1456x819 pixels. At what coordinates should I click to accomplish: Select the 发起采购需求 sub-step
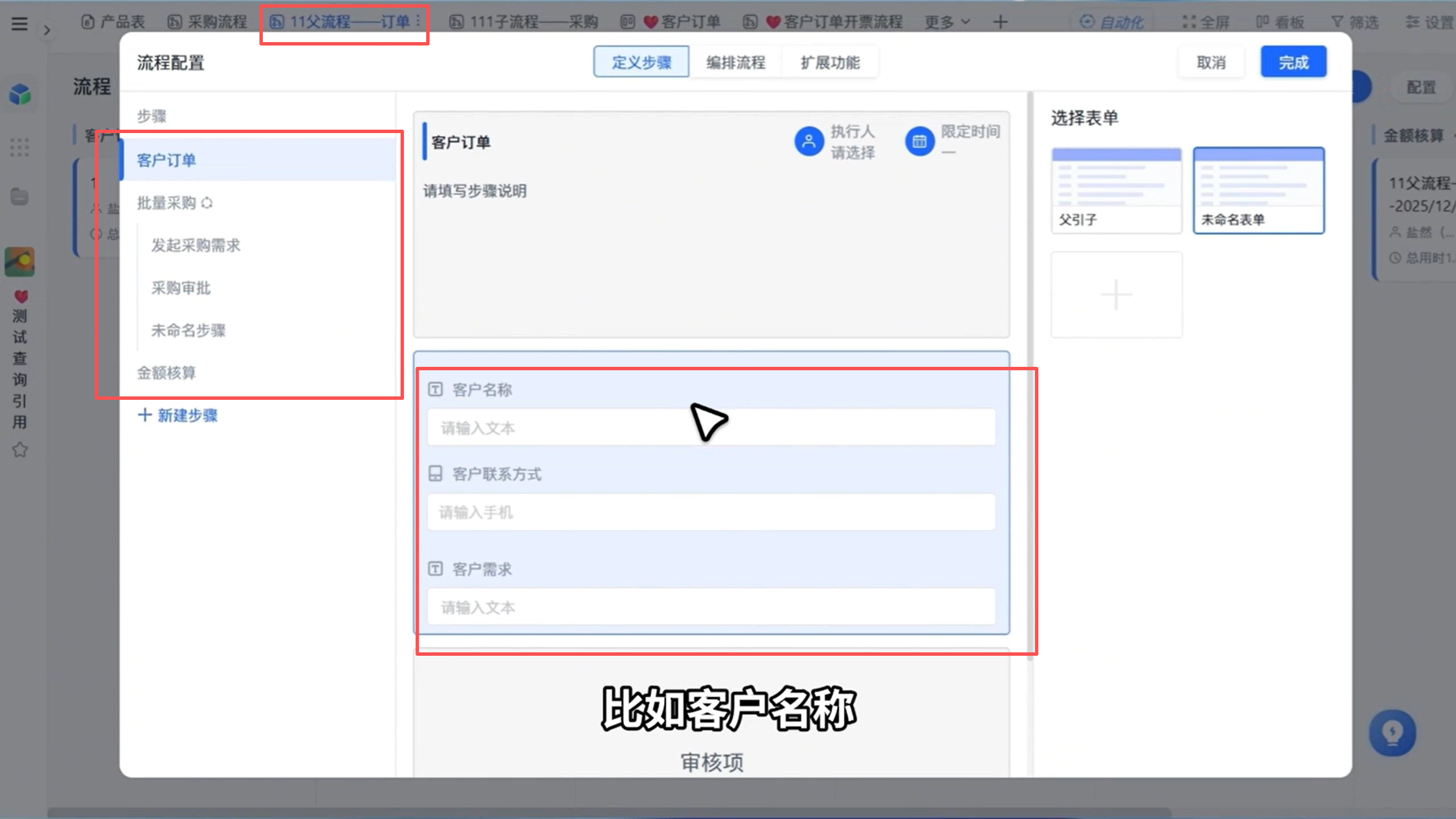point(196,245)
